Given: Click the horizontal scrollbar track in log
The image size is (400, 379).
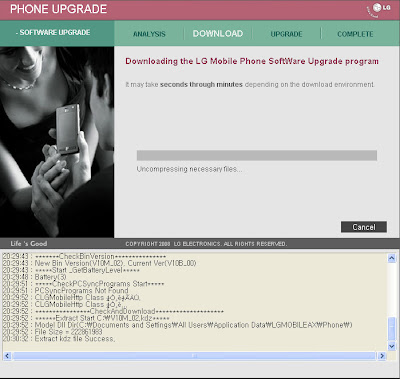Looking at the screenshot, I should click(x=194, y=356).
